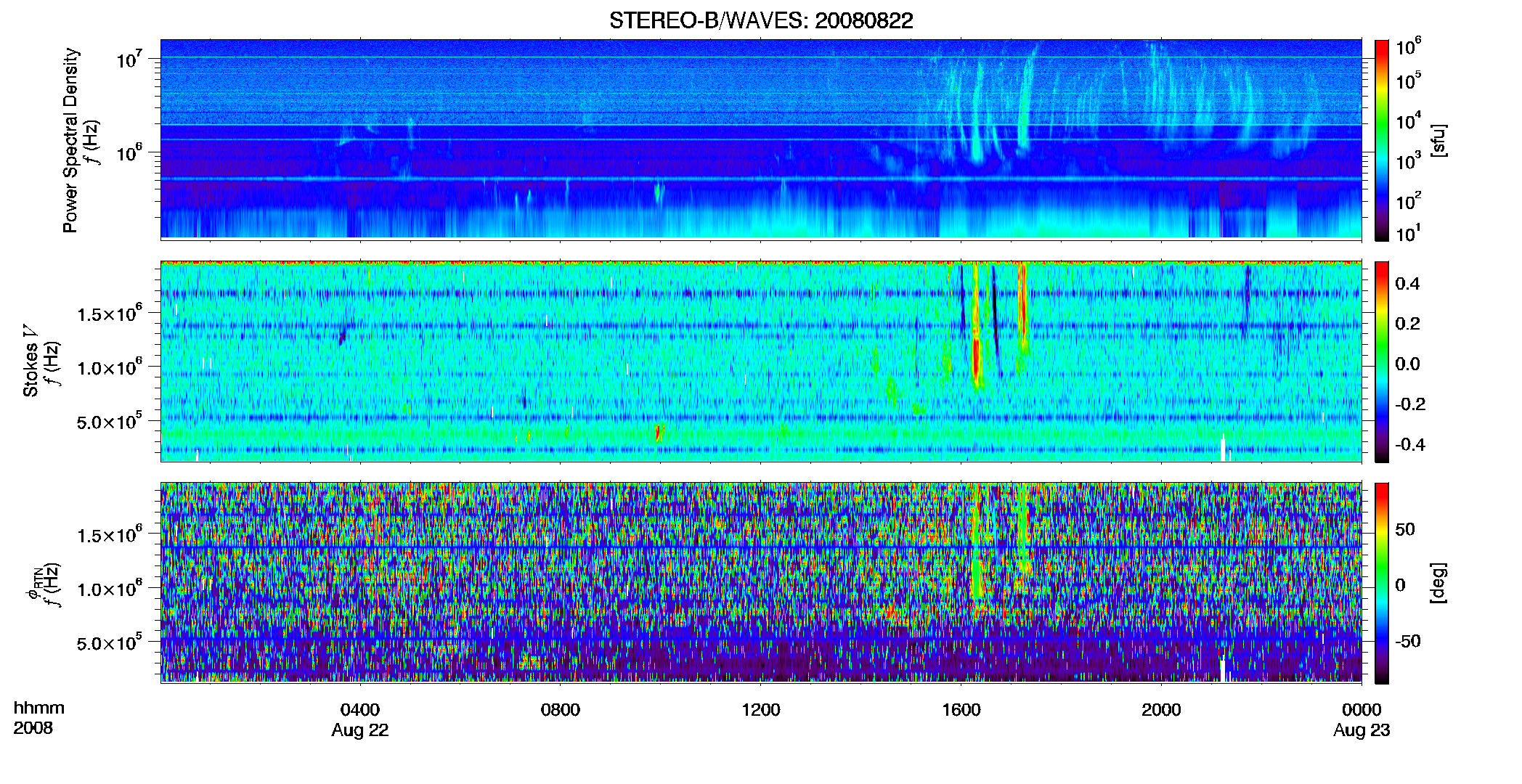Click the 2000 time tick label
The height and width of the screenshot is (784, 1522).
point(1161,709)
